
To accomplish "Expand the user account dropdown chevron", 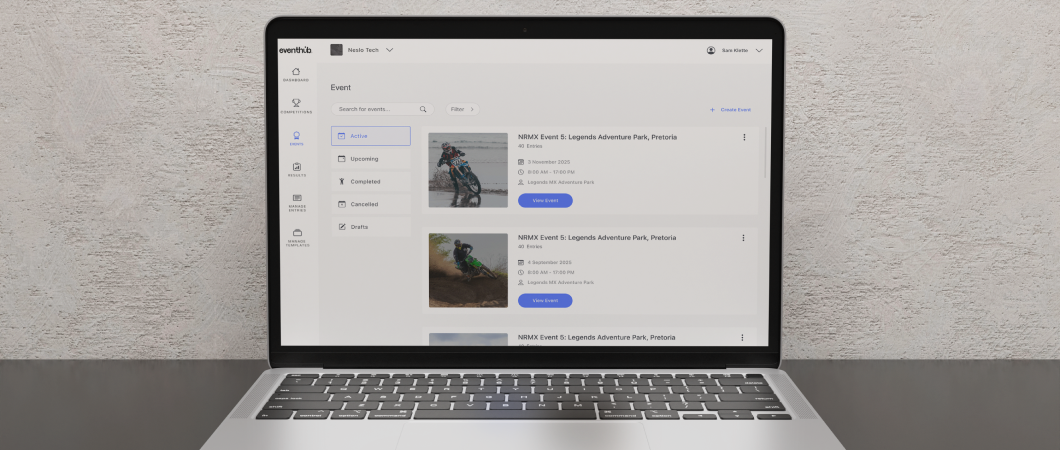I will point(759,50).
